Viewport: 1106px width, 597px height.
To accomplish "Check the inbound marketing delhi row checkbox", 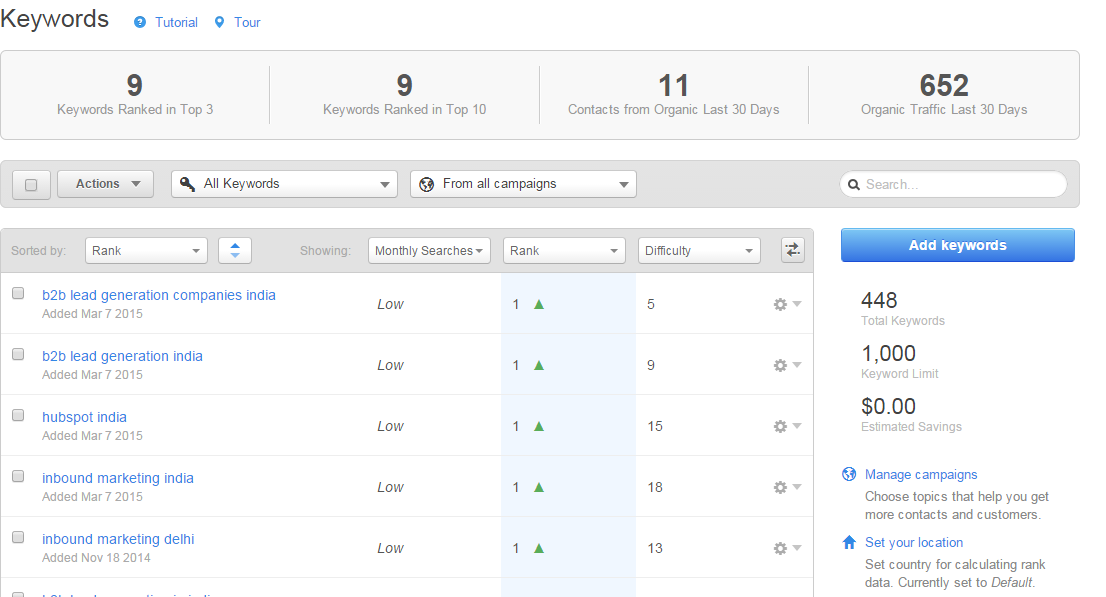I will point(17,537).
